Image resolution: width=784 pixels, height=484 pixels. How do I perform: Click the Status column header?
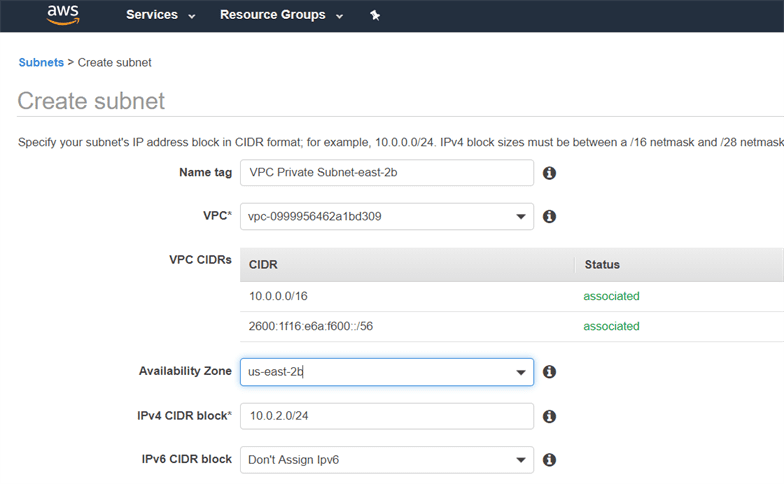click(x=602, y=265)
